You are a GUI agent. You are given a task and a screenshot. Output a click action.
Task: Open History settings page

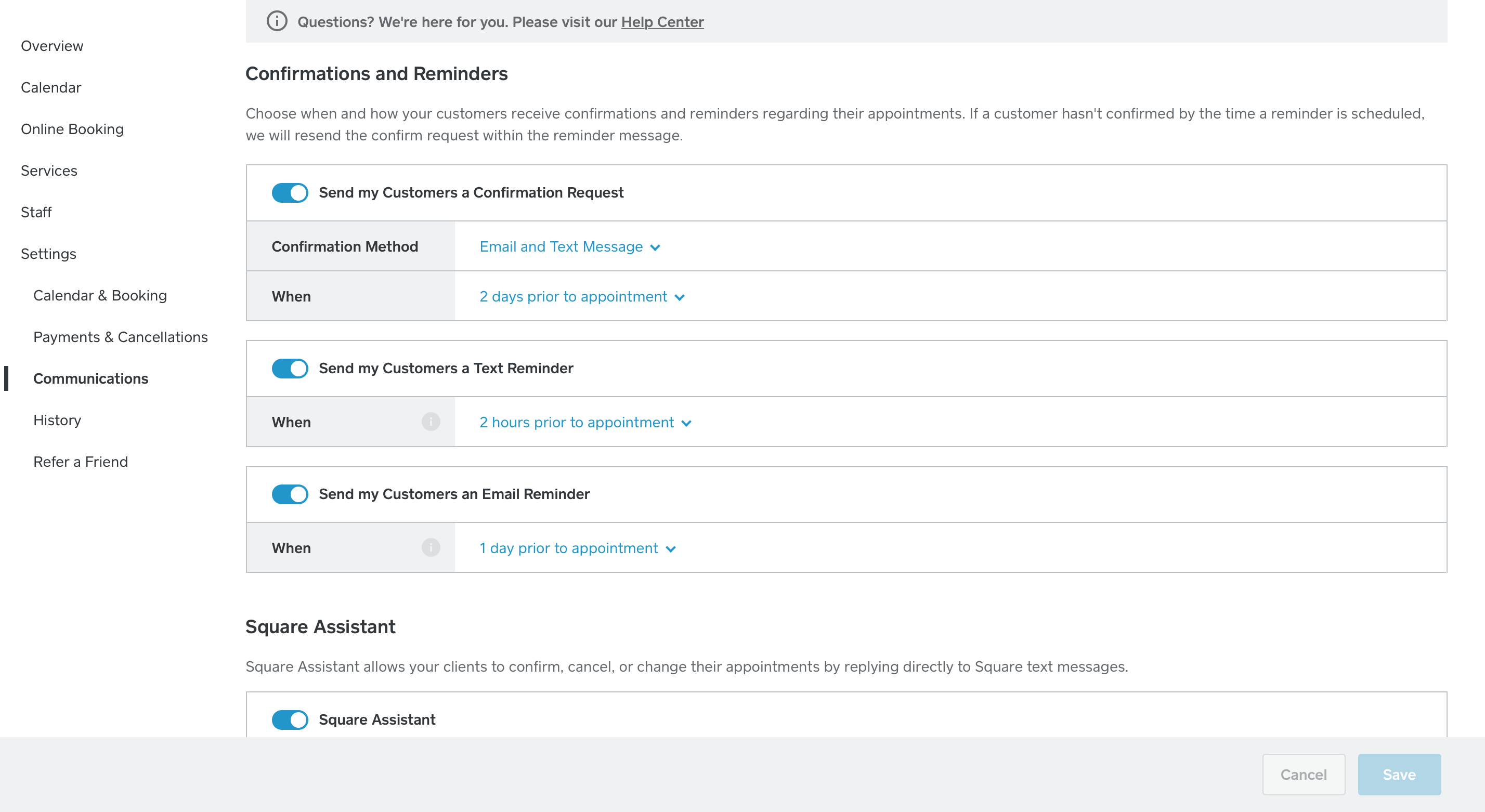point(57,420)
